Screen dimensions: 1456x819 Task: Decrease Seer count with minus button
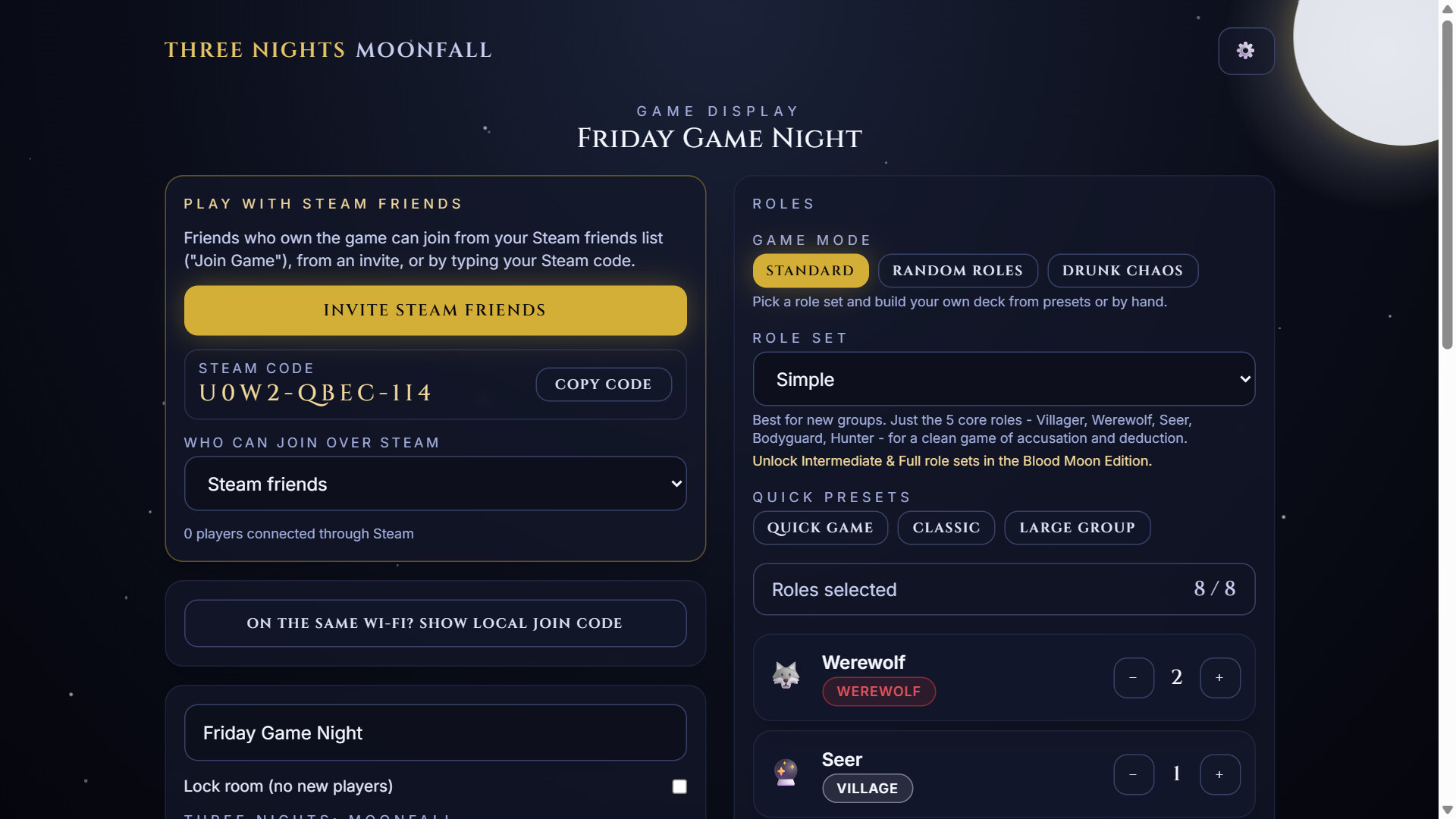point(1133,774)
